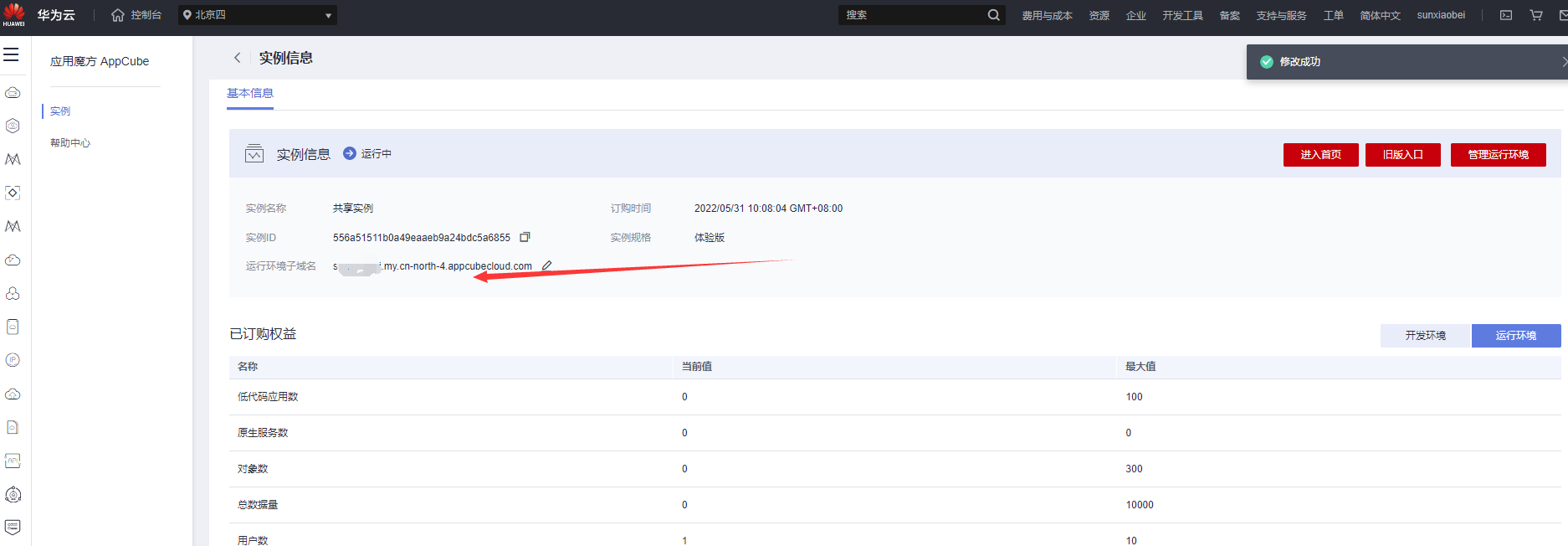Click the 总数据量 row name
This screenshot has width=1568, height=546.
[x=258, y=505]
